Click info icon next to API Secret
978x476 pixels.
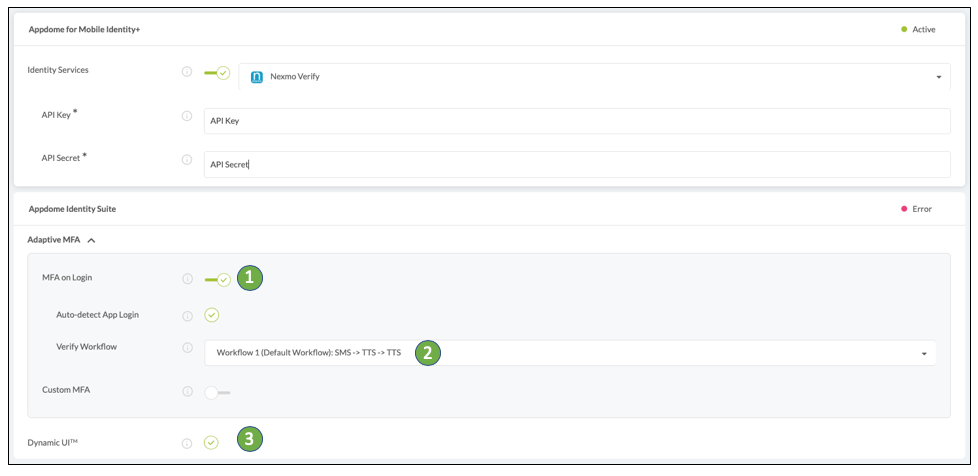point(186,160)
